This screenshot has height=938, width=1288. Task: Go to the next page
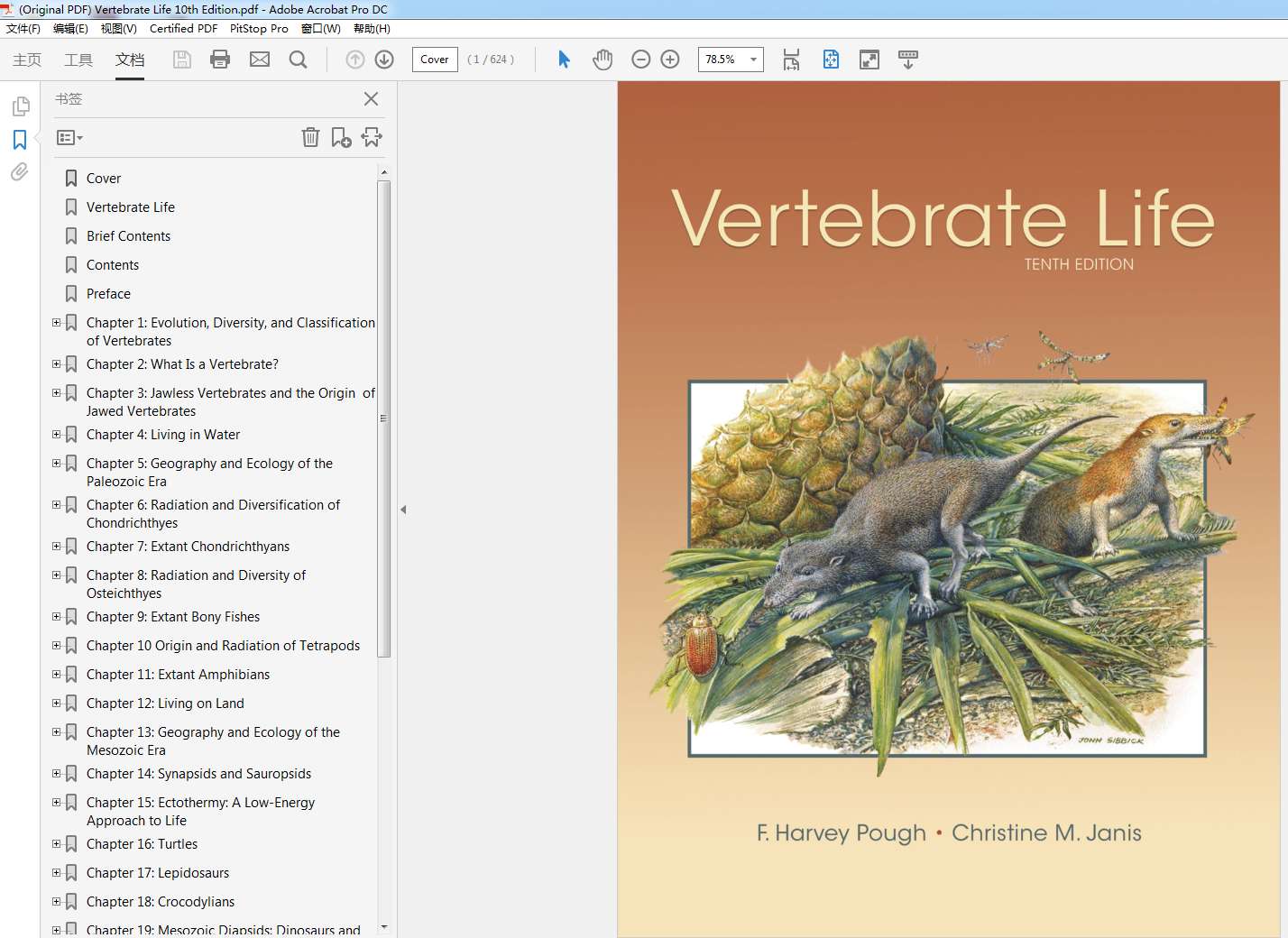click(x=383, y=60)
